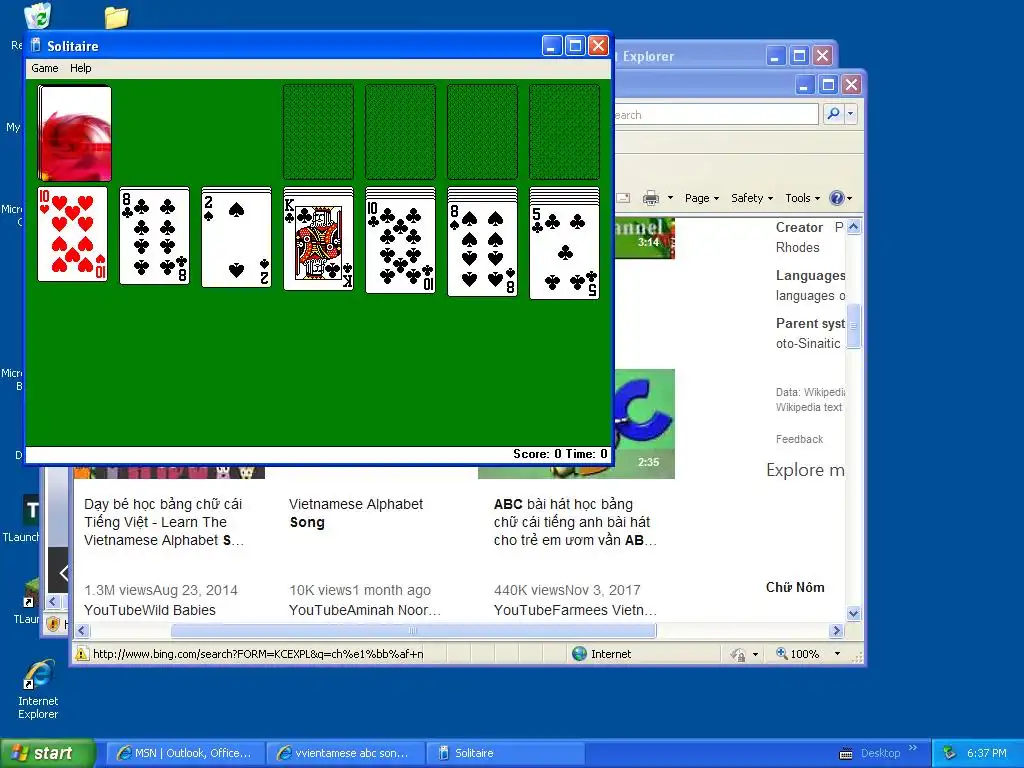Click the Desktop toolbar in taskbar
The image size is (1024, 768).
click(880, 753)
